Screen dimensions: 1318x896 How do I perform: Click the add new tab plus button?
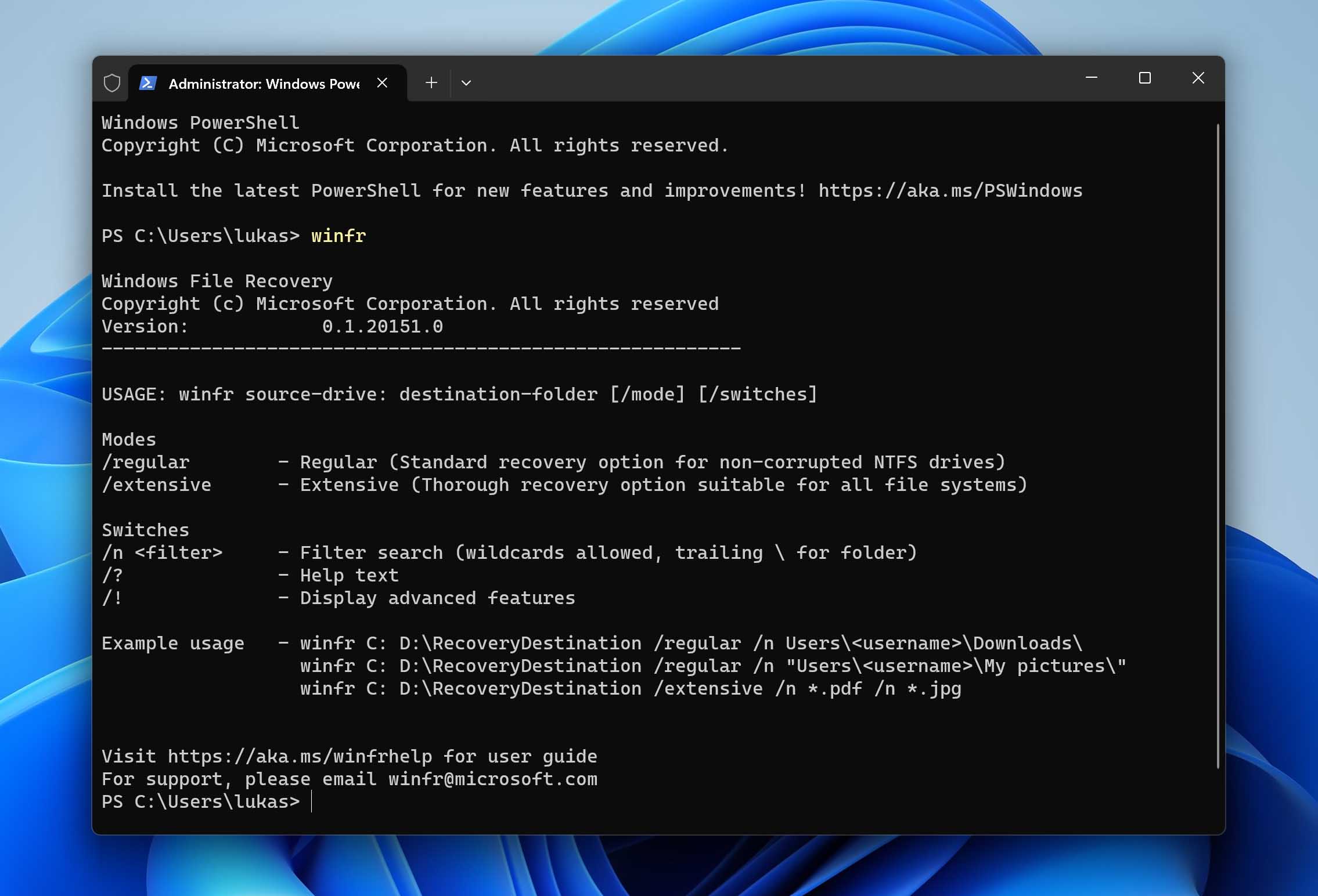pos(430,82)
